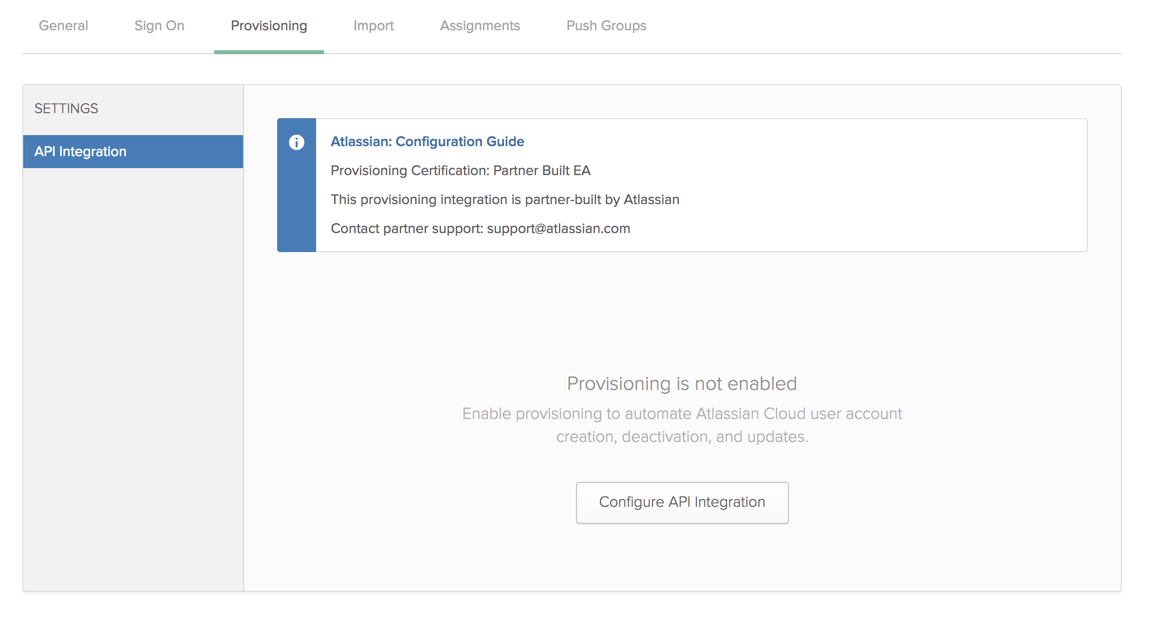The width and height of the screenshot is (1156, 638).
Task: Click the SETTINGS sidebar heading
Action: click(66, 108)
